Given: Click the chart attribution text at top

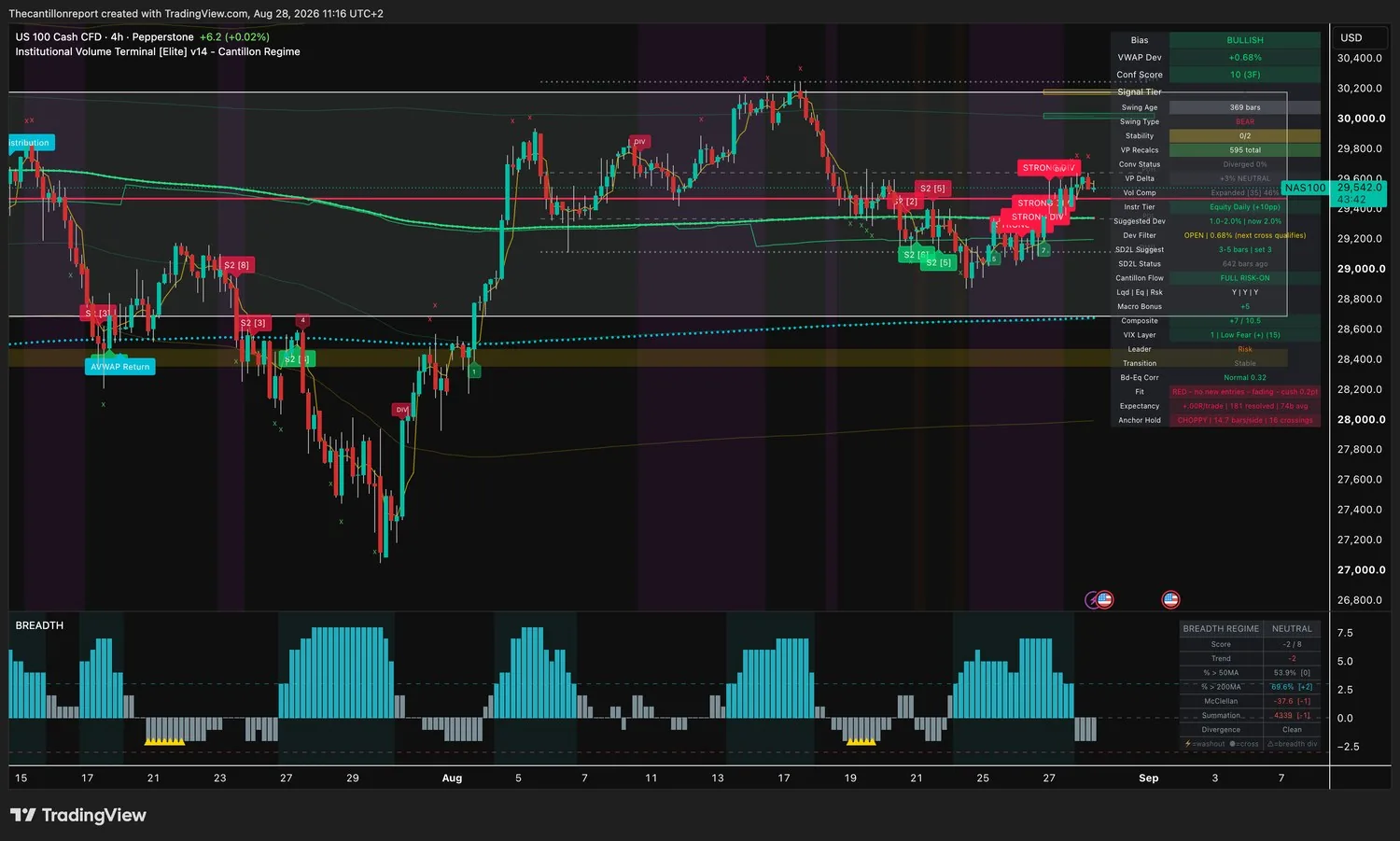Looking at the screenshot, I should point(196,14).
